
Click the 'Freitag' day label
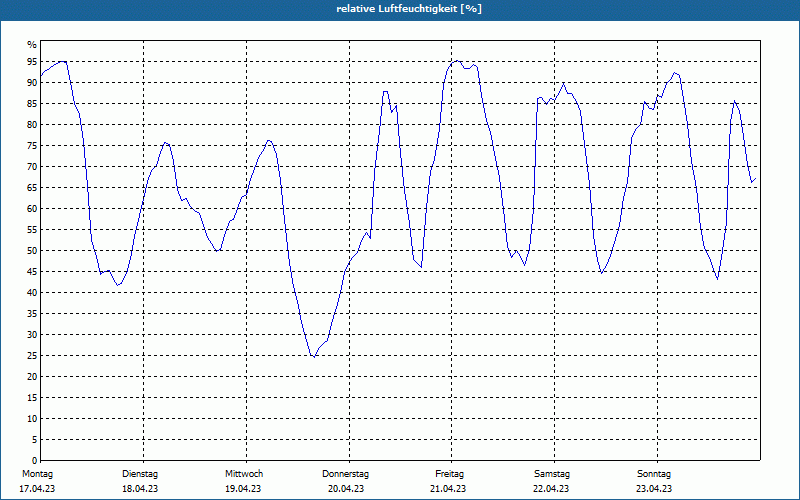pos(449,474)
